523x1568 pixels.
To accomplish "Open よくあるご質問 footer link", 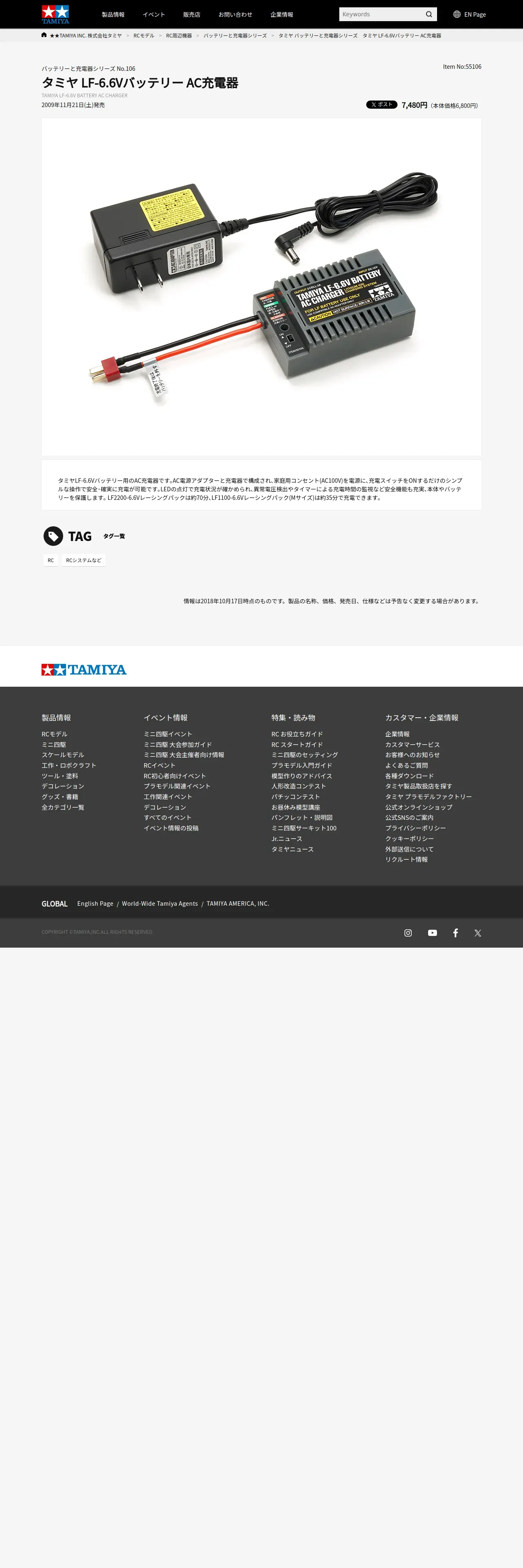I will [x=406, y=765].
